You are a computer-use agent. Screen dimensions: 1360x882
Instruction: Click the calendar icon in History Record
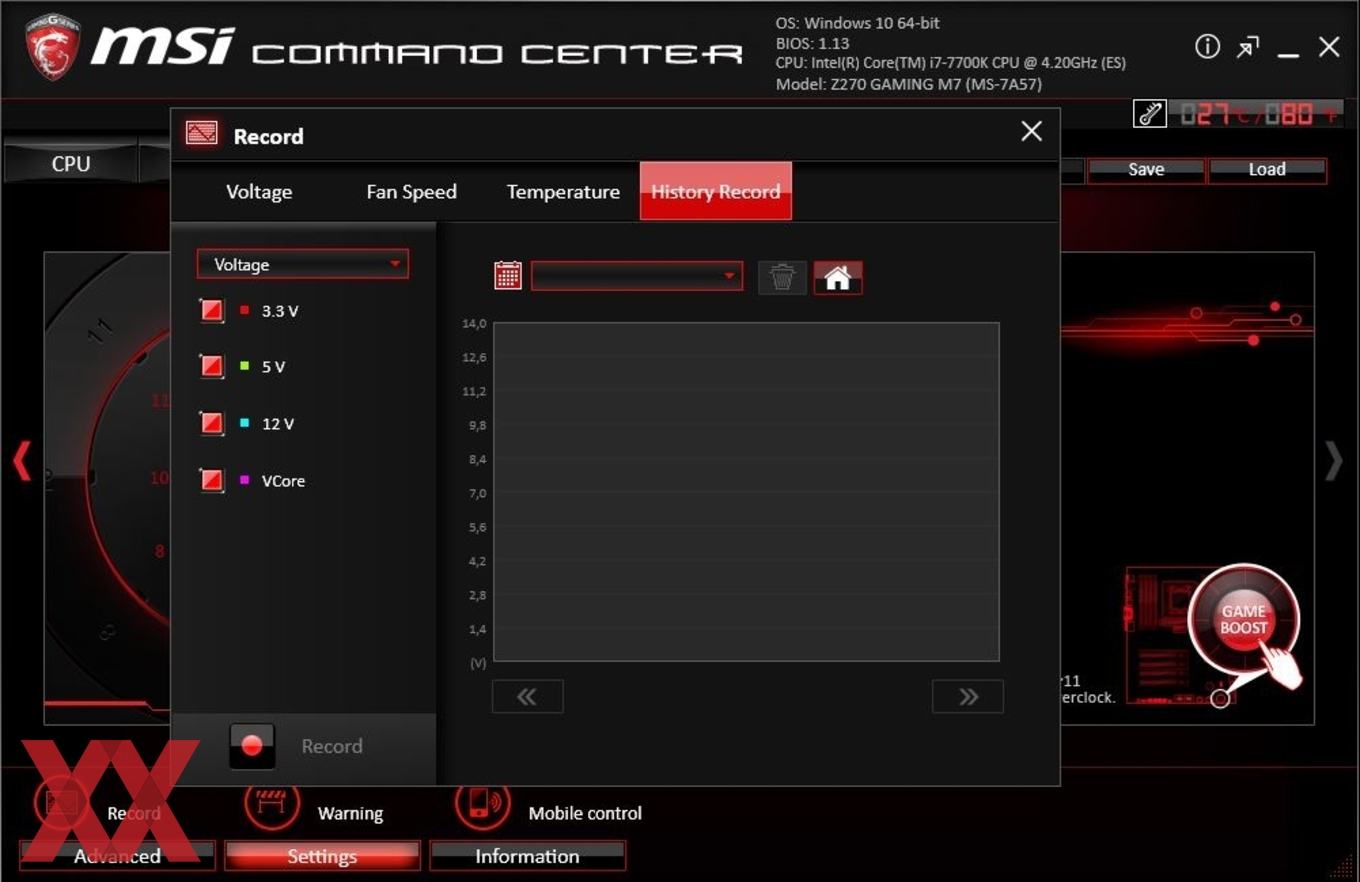pos(508,276)
